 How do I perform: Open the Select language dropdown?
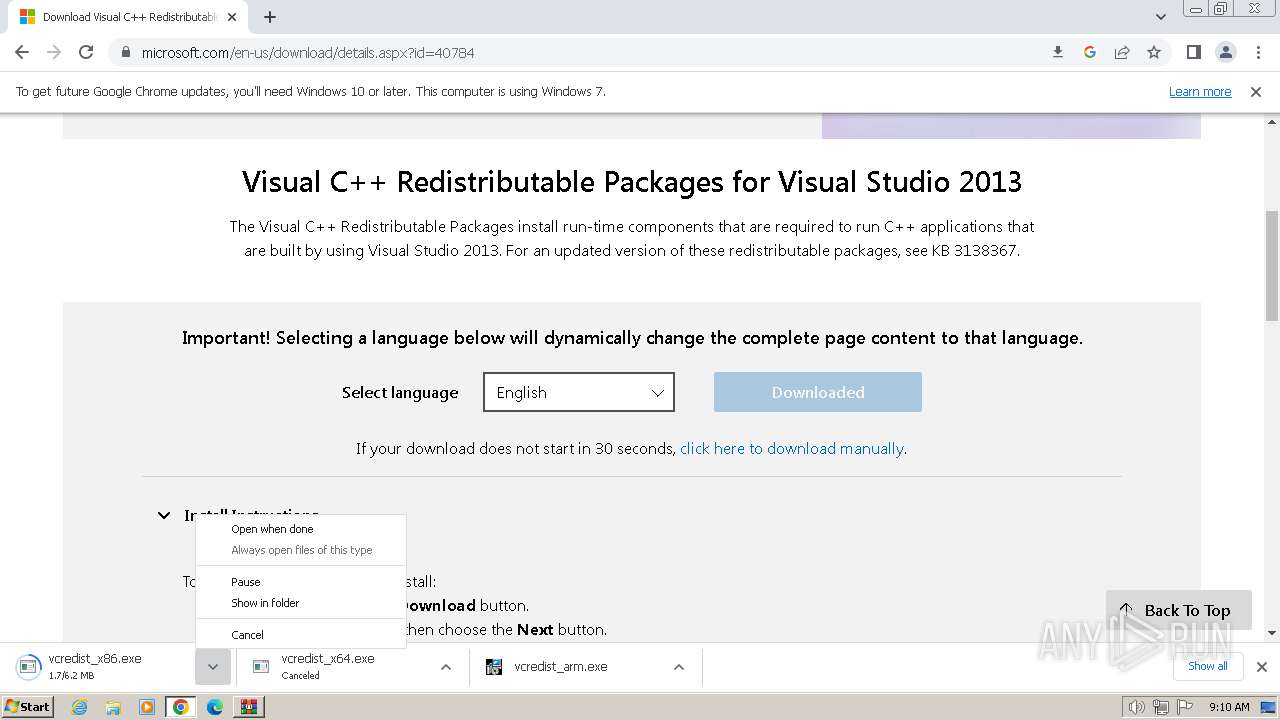point(579,392)
